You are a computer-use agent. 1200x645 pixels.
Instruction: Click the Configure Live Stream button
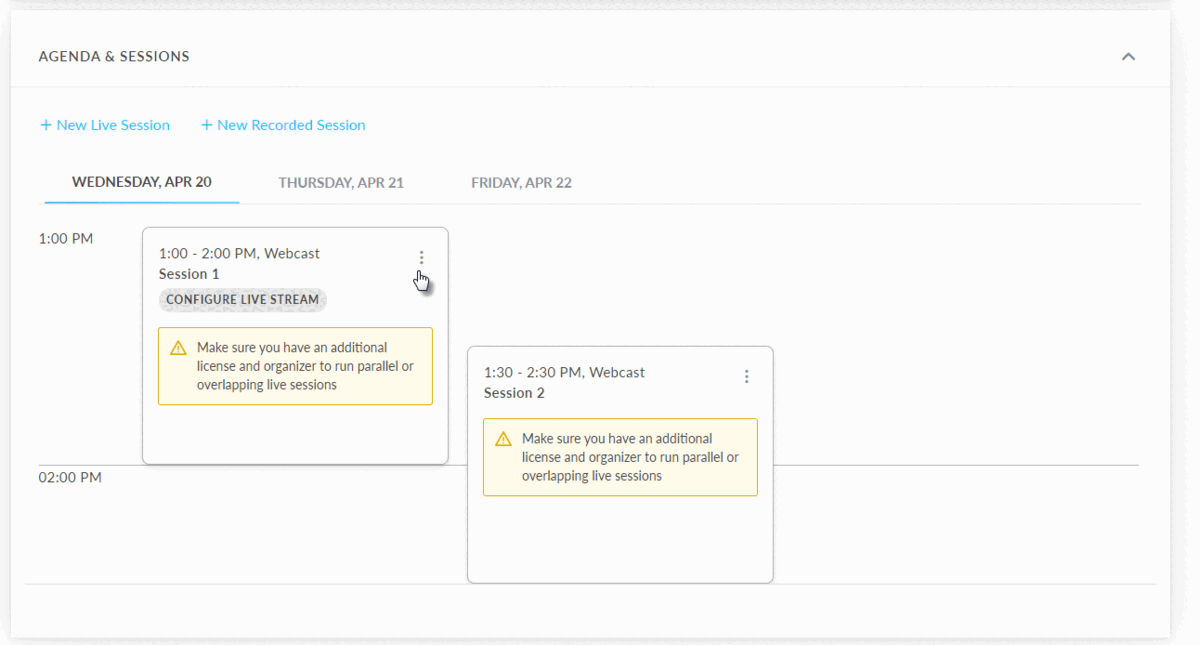tap(243, 300)
